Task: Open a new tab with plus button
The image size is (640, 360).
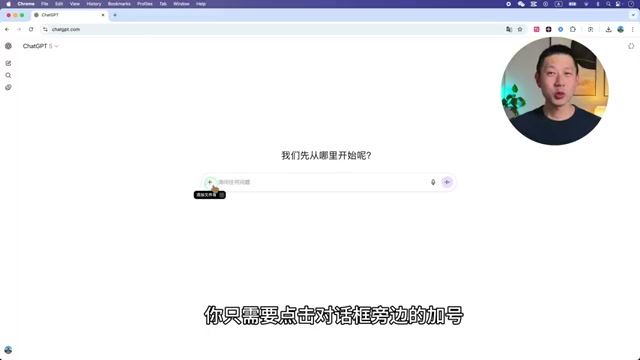Action: [x=115, y=15]
